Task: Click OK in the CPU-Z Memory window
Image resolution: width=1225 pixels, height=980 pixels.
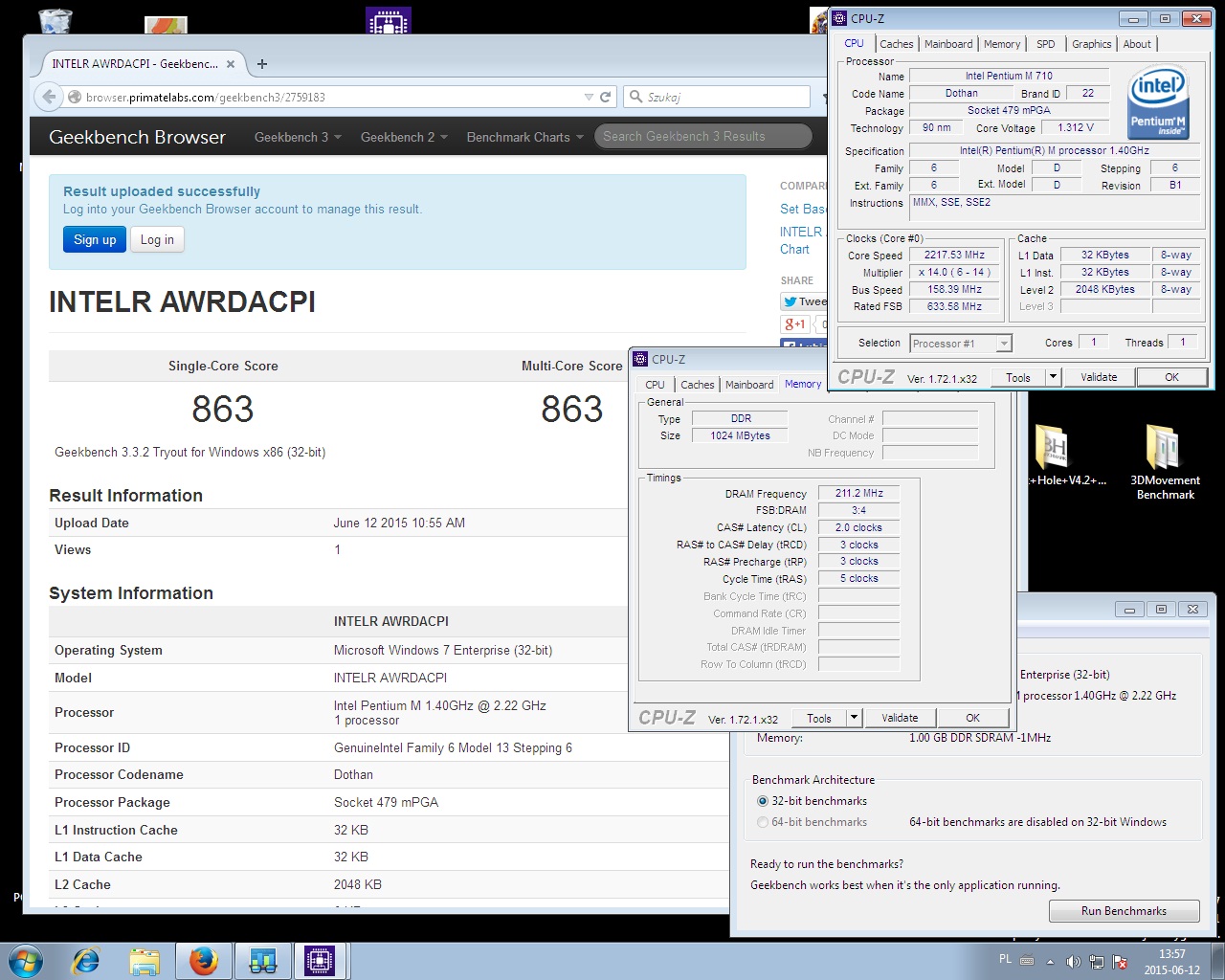Action: (x=972, y=718)
